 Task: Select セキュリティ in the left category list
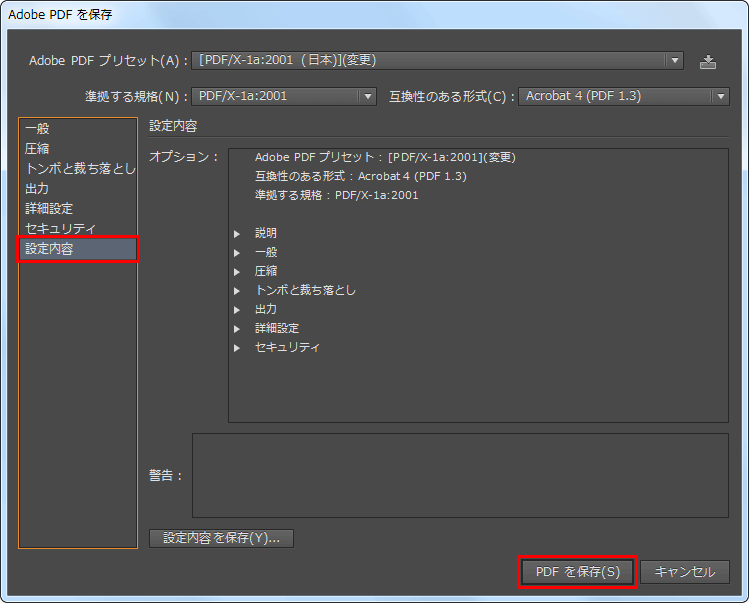tap(77, 229)
